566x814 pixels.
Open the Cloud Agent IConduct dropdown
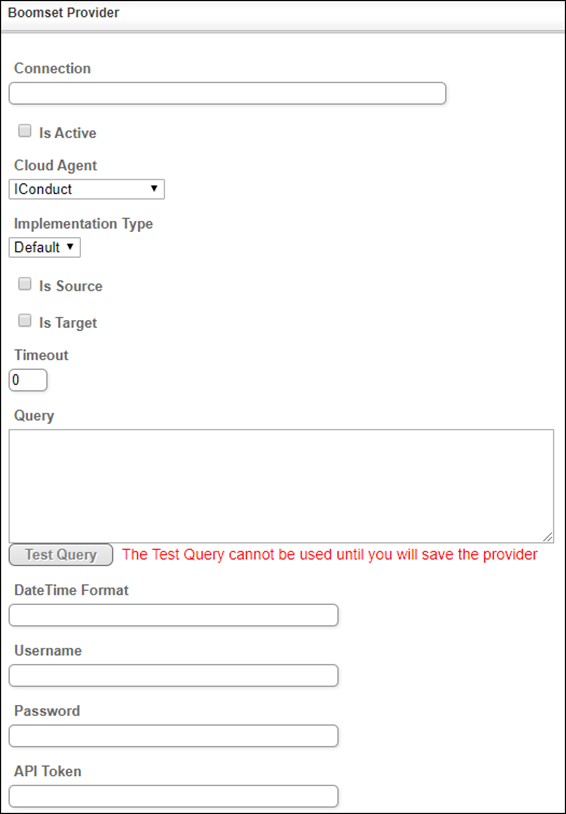[87, 189]
